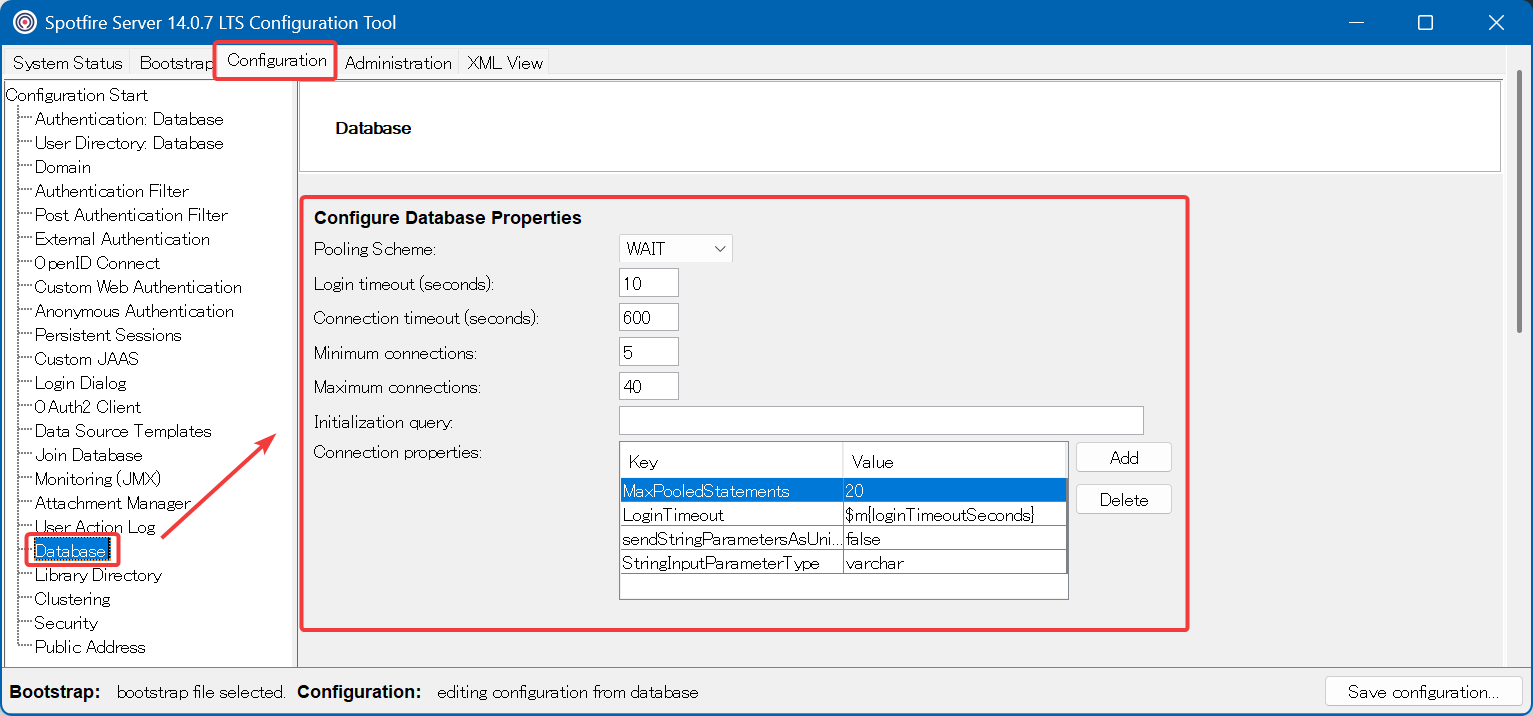Switch to the Bootstrap tab

[175, 63]
